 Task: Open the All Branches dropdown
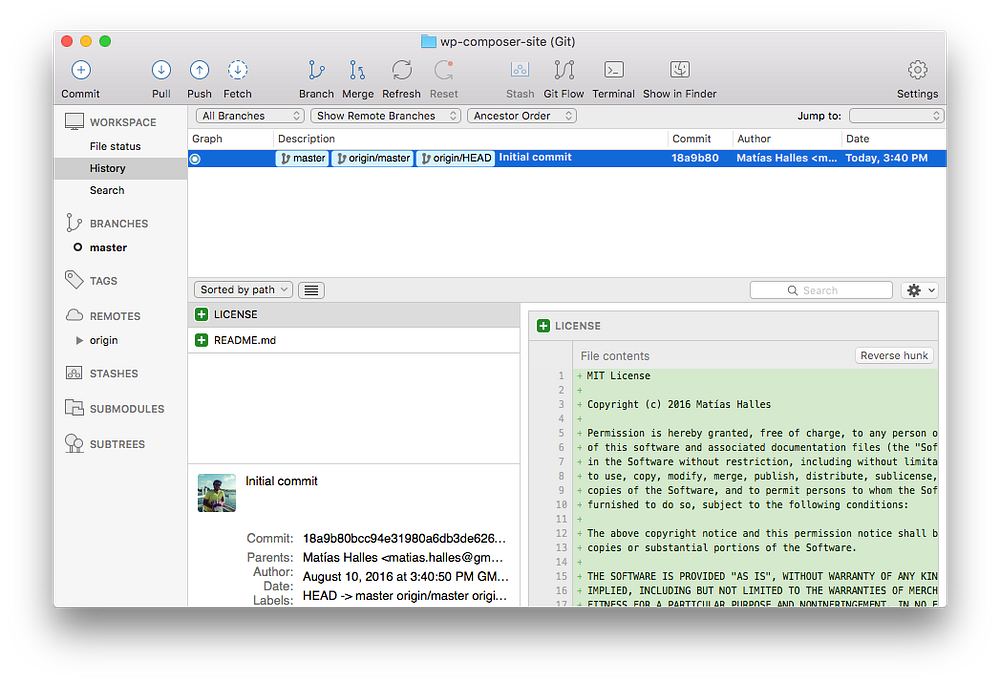(x=250, y=116)
